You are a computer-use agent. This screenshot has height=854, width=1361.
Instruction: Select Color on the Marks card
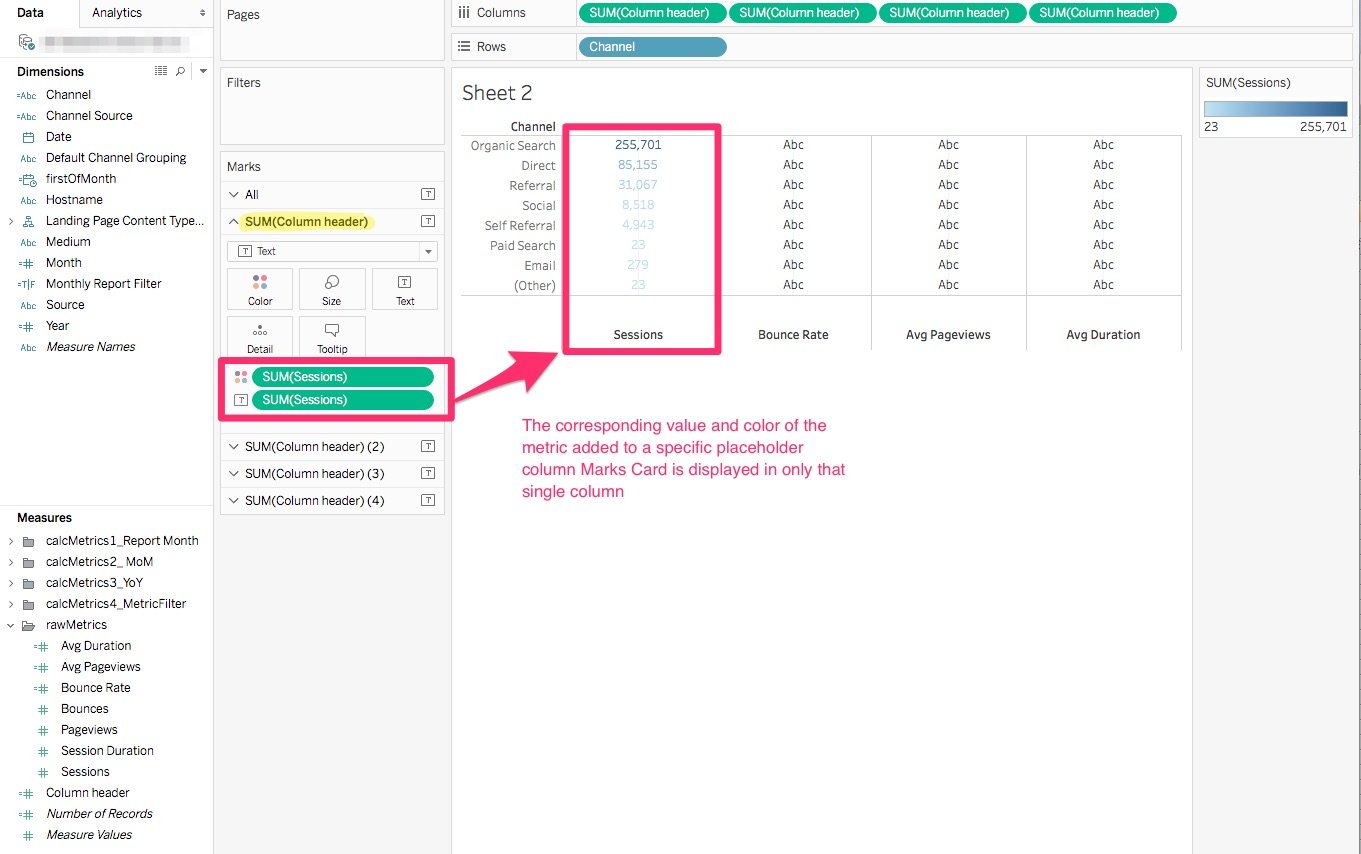pos(259,289)
